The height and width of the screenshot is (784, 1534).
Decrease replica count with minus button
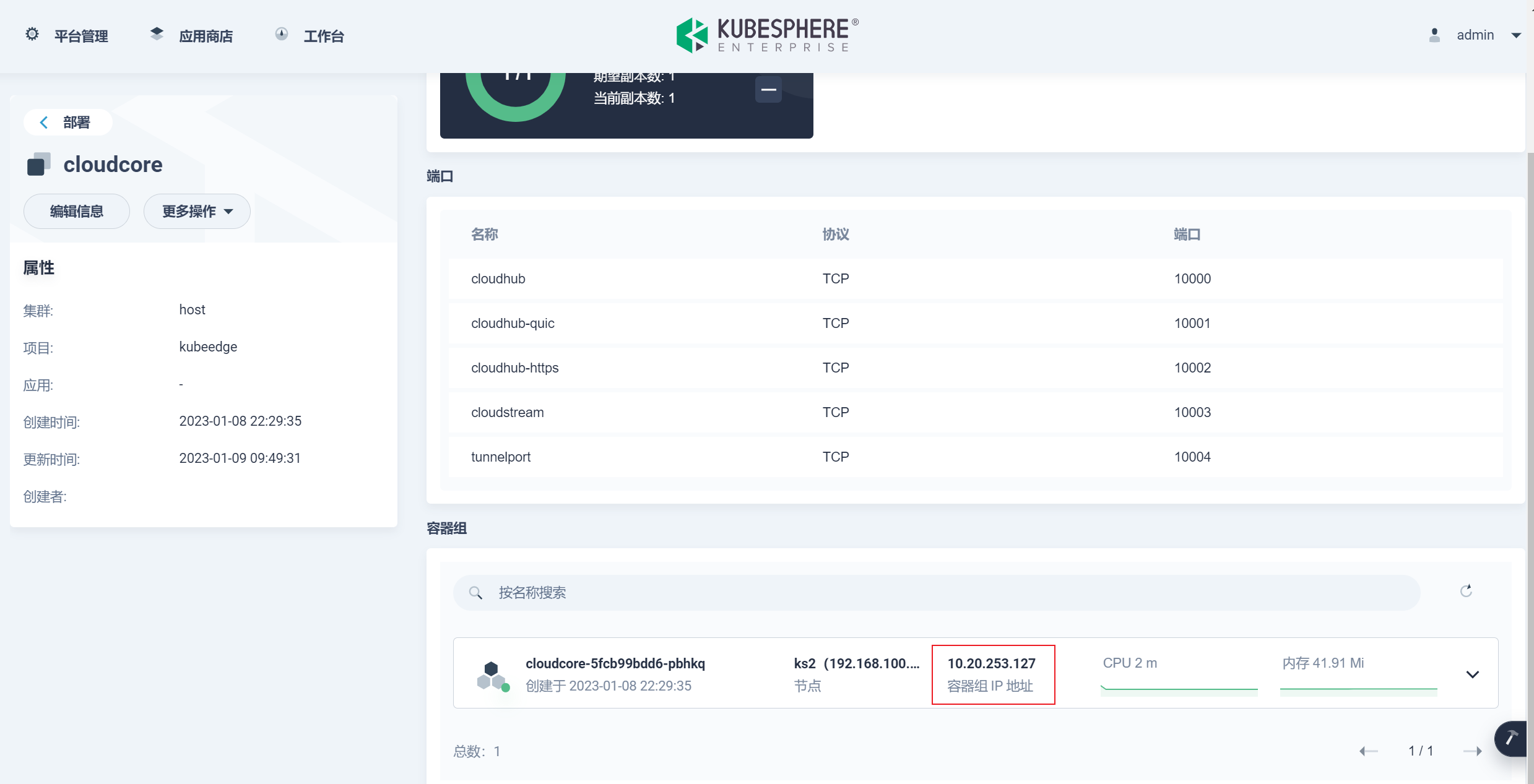tap(768, 90)
